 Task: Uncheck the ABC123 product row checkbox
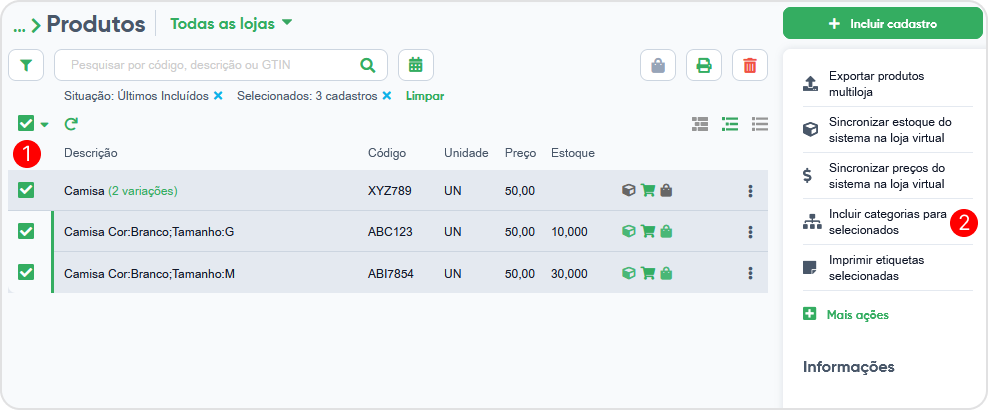(x=26, y=231)
